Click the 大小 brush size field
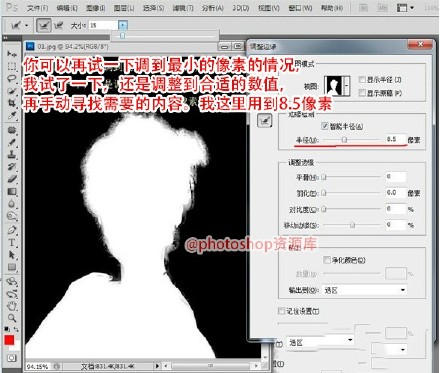 (103, 25)
